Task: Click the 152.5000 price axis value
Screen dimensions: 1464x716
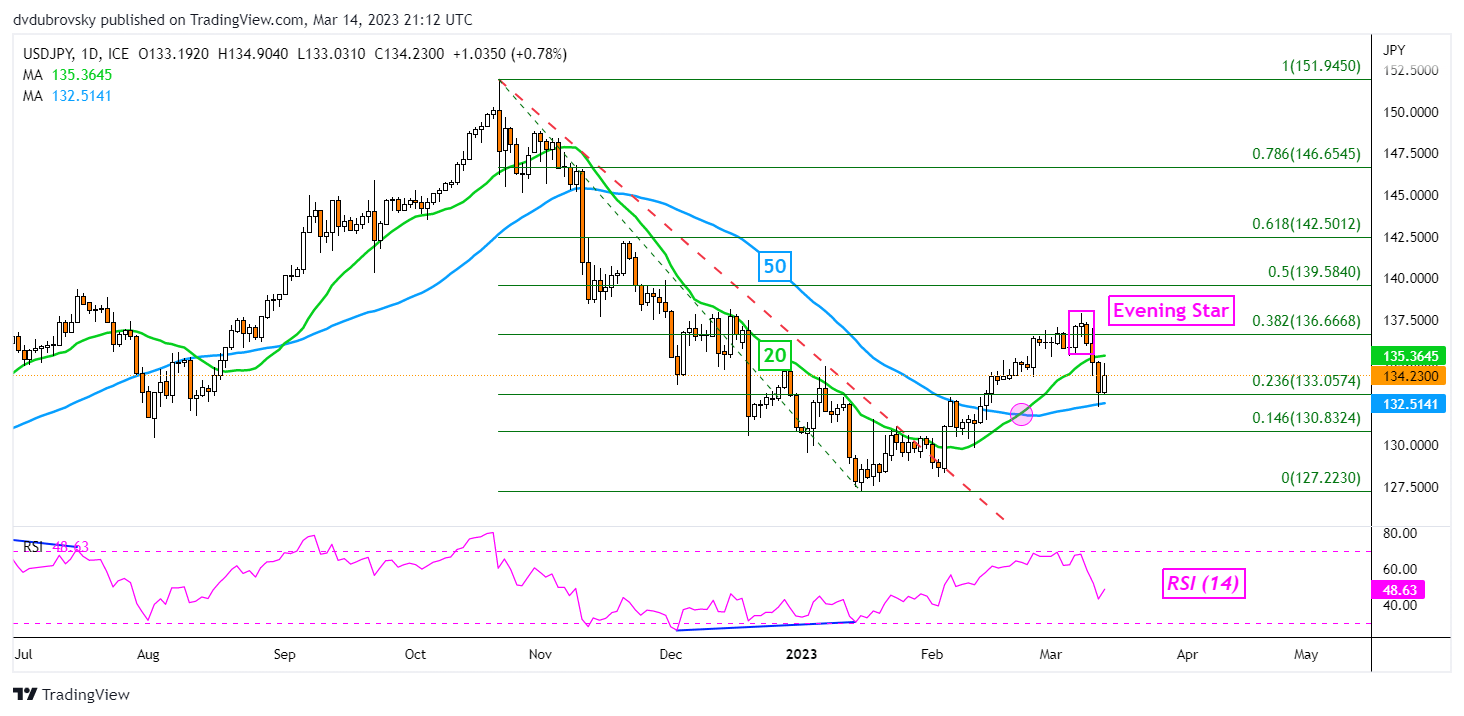Action: coord(1411,70)
